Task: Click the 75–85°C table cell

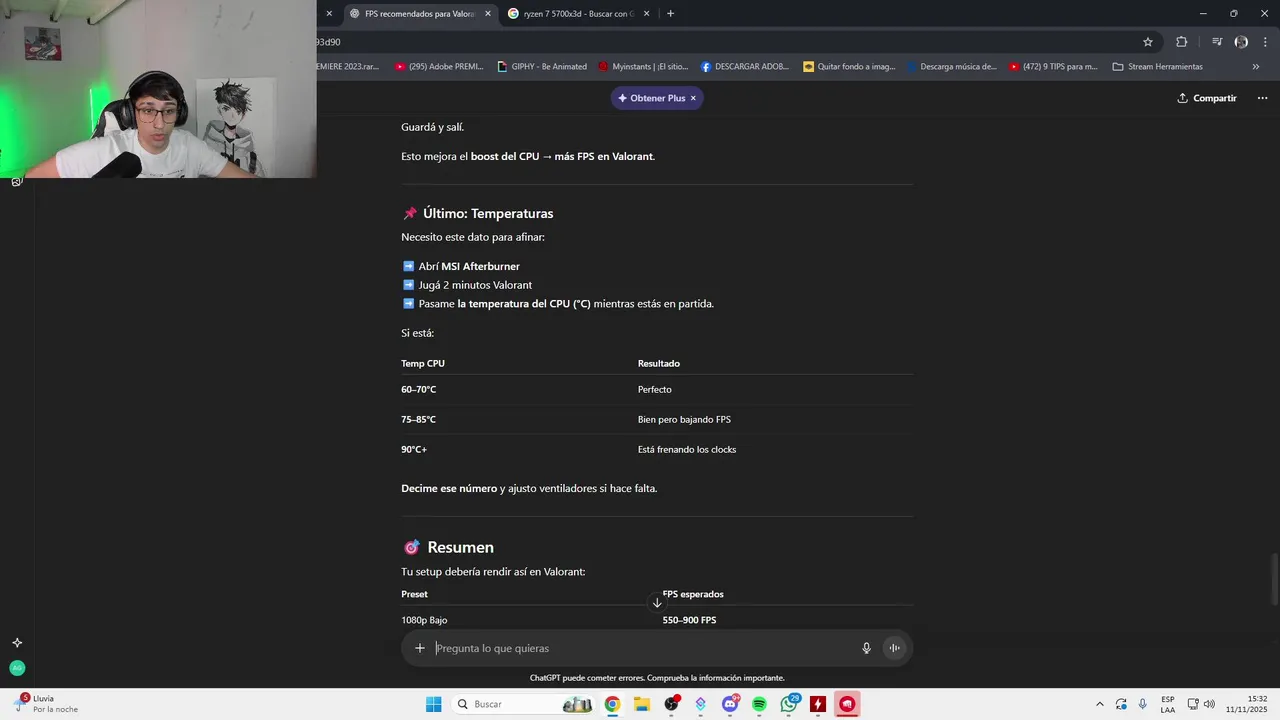Action: point(419,419)
